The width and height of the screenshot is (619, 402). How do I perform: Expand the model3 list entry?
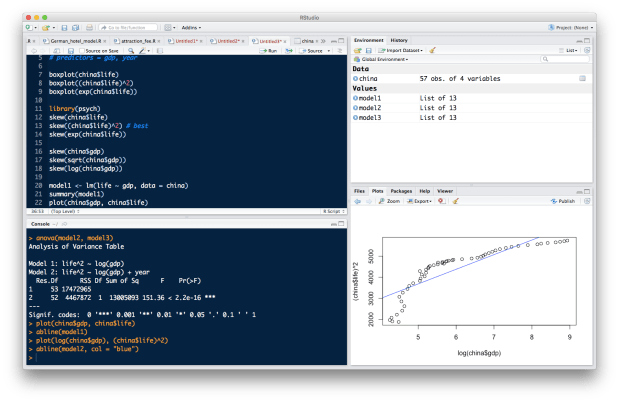(x=355, y=118)
